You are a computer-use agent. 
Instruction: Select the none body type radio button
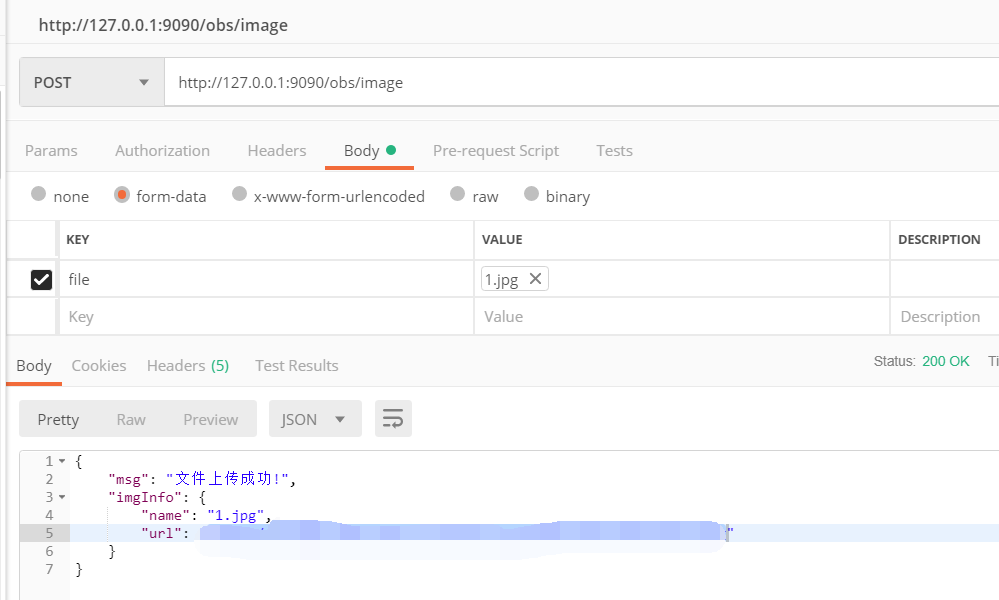[38, 196]
